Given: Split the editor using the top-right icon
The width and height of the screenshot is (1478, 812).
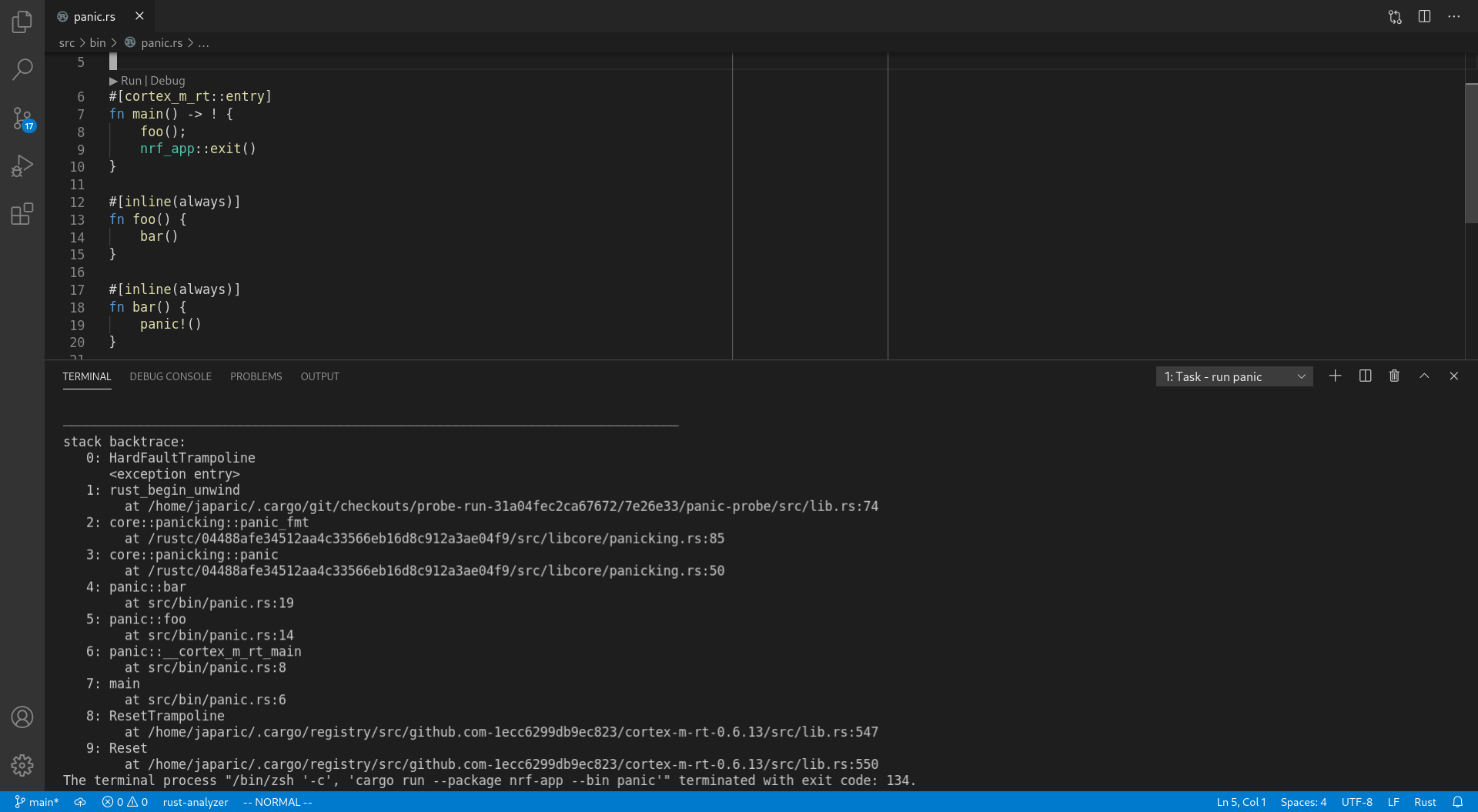Looking at the screenshot, I should (x=1424, y=16).
